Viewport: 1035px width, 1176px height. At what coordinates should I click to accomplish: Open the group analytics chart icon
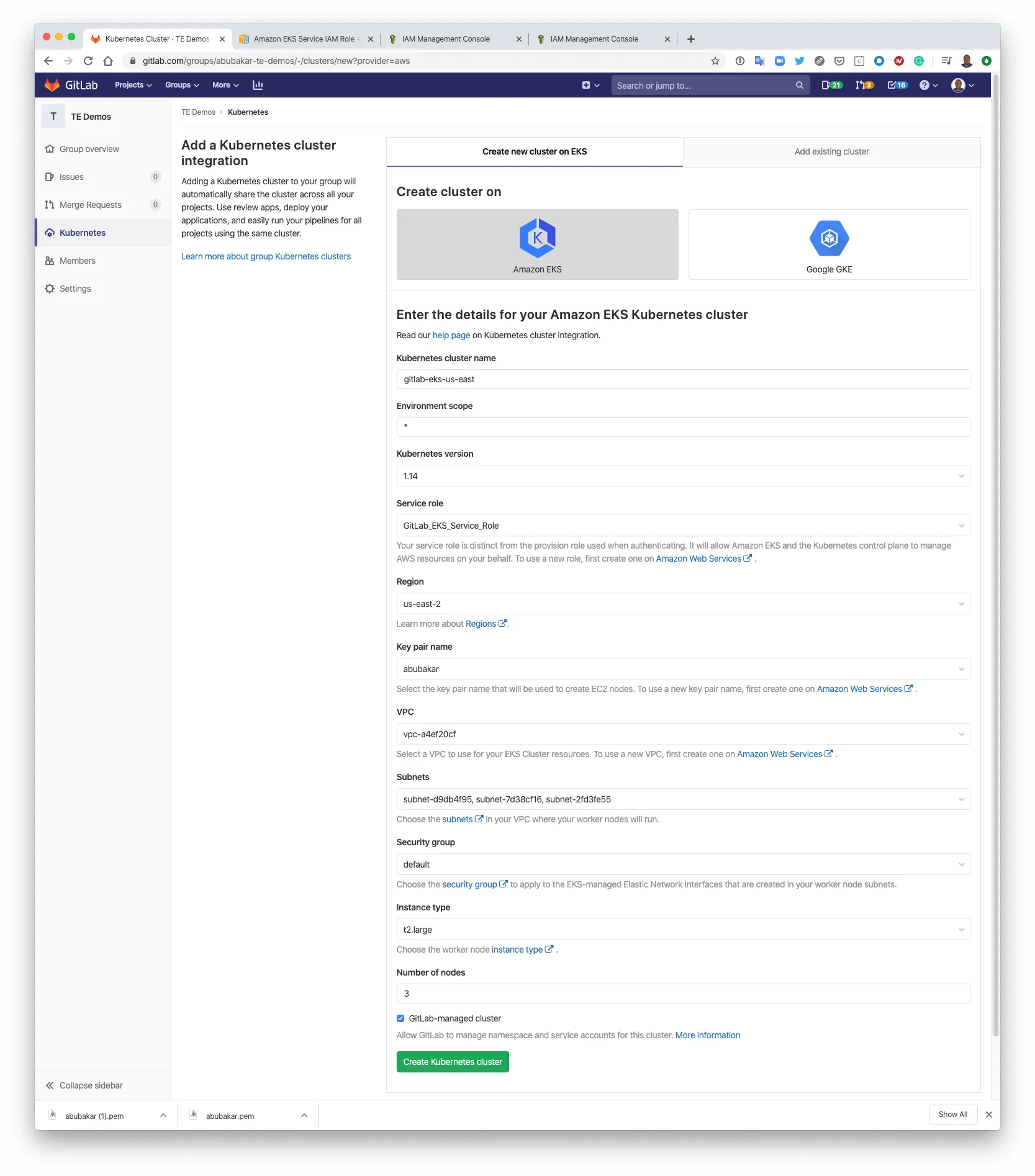pos(258,85)
